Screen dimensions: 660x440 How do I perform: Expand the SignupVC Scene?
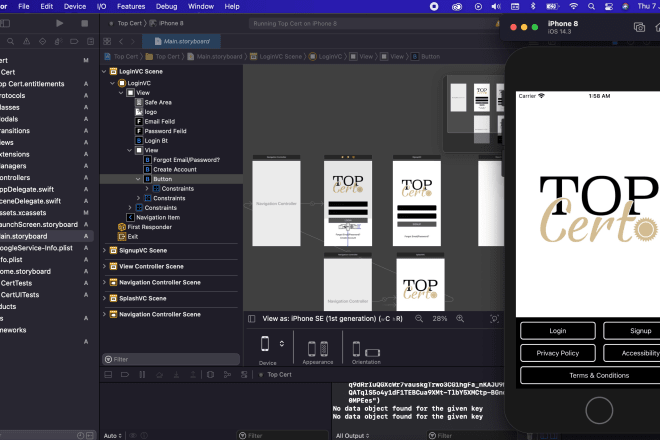[104, 250]
